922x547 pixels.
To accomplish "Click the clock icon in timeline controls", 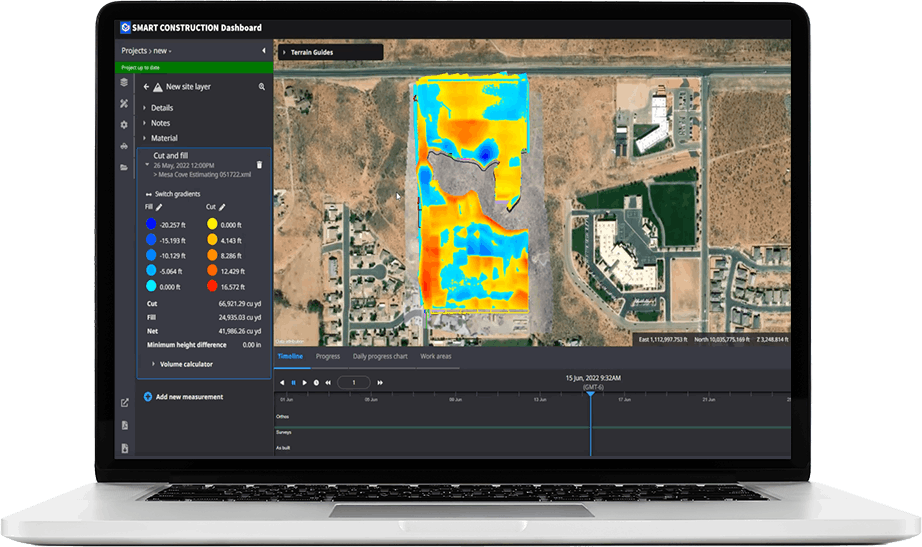I will coord(316,382).
